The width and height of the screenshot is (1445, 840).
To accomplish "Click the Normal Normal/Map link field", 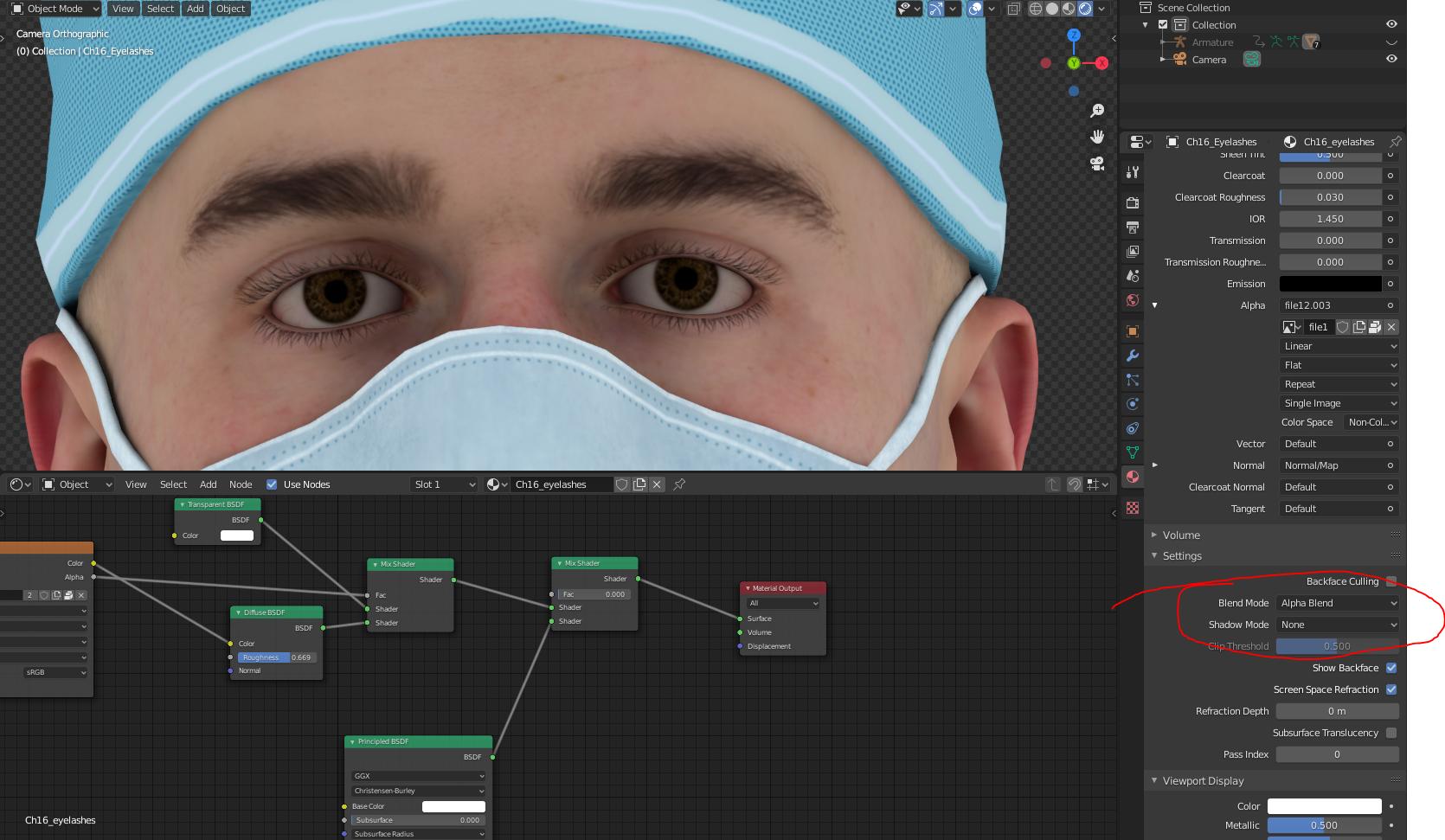I will (x=1331, y=465).
